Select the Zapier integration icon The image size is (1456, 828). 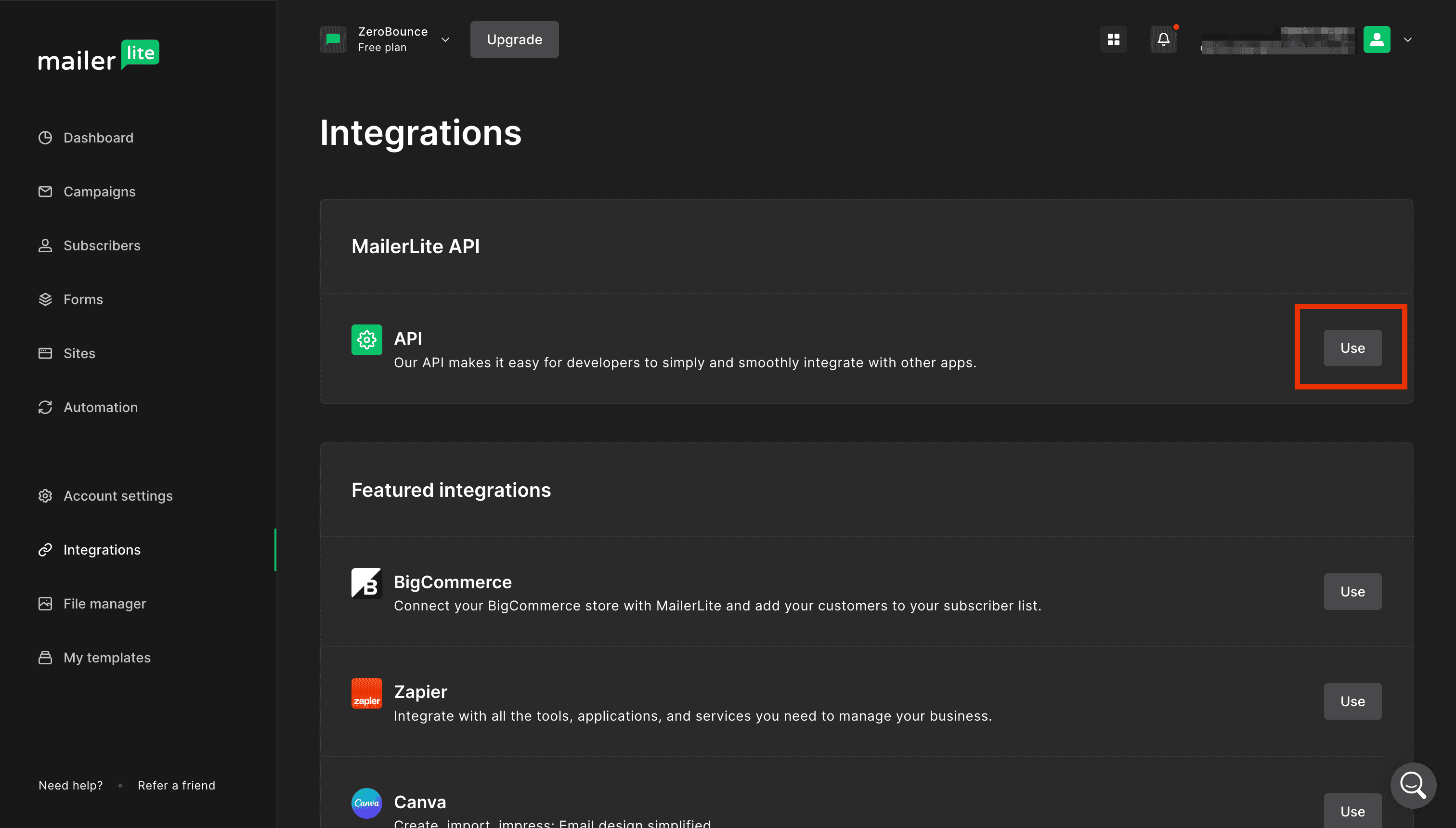(367, 693)
